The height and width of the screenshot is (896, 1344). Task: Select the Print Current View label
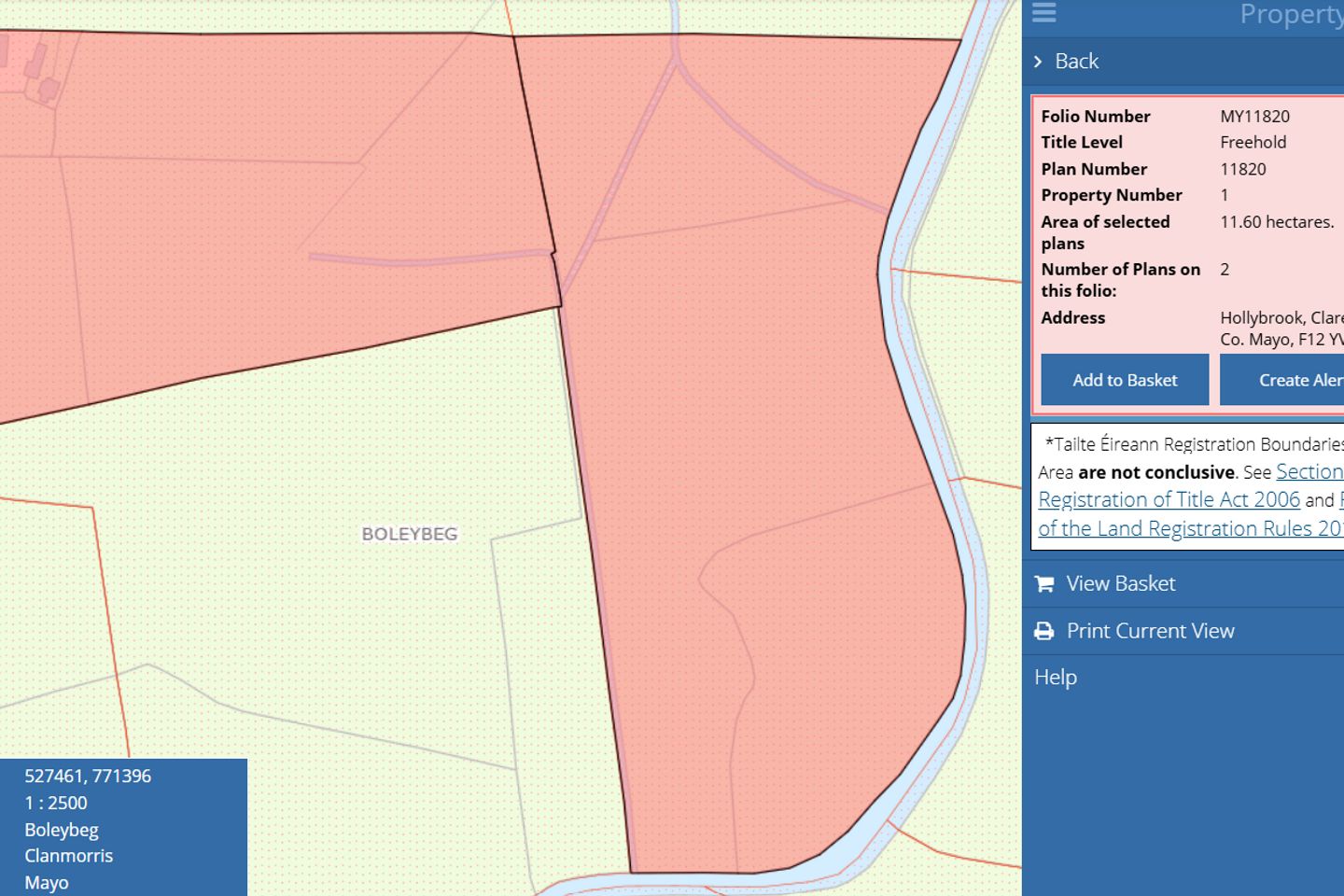[x=1150, y=631]
